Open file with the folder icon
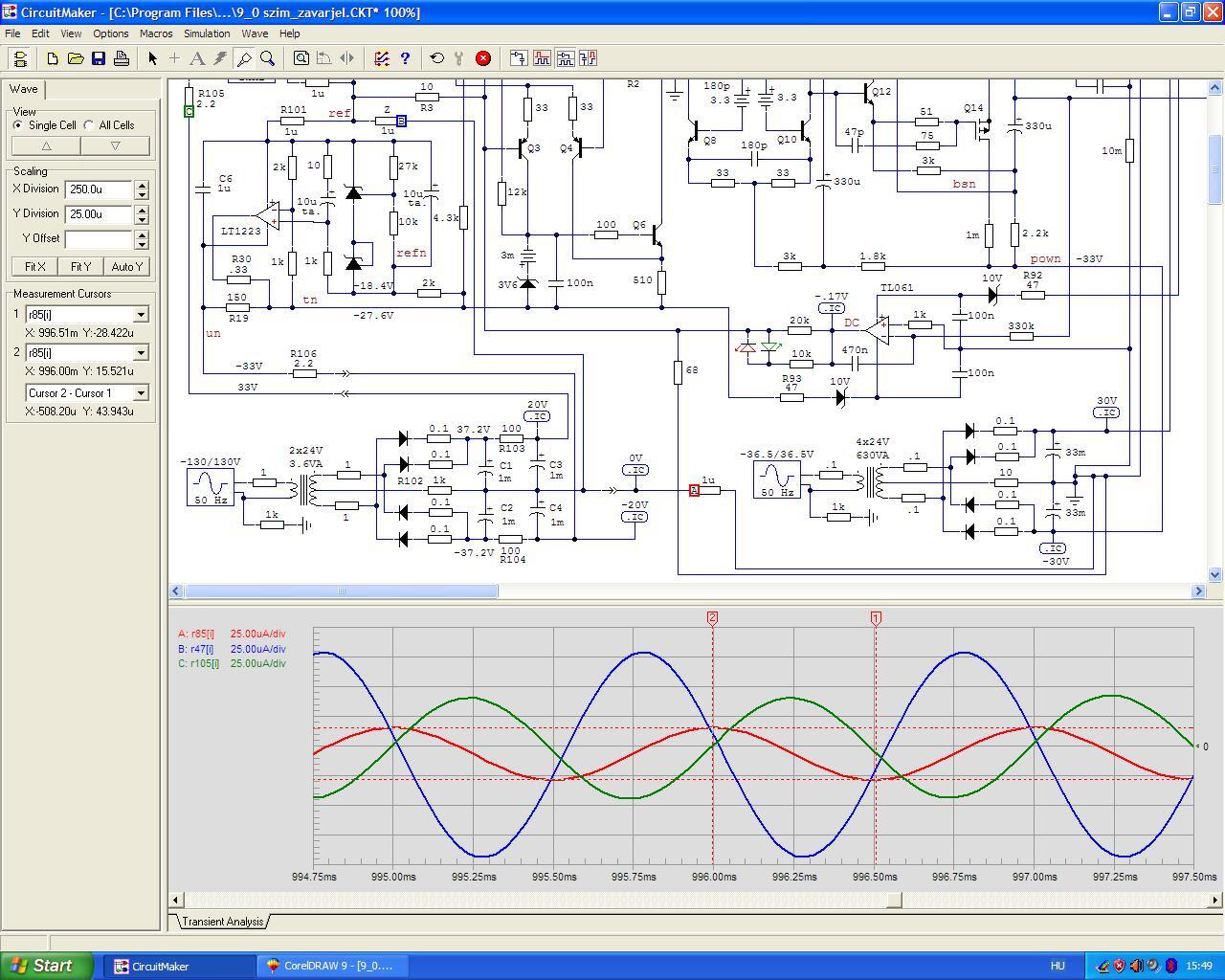Screen dimensions: 1225x980 click(76, 58)
